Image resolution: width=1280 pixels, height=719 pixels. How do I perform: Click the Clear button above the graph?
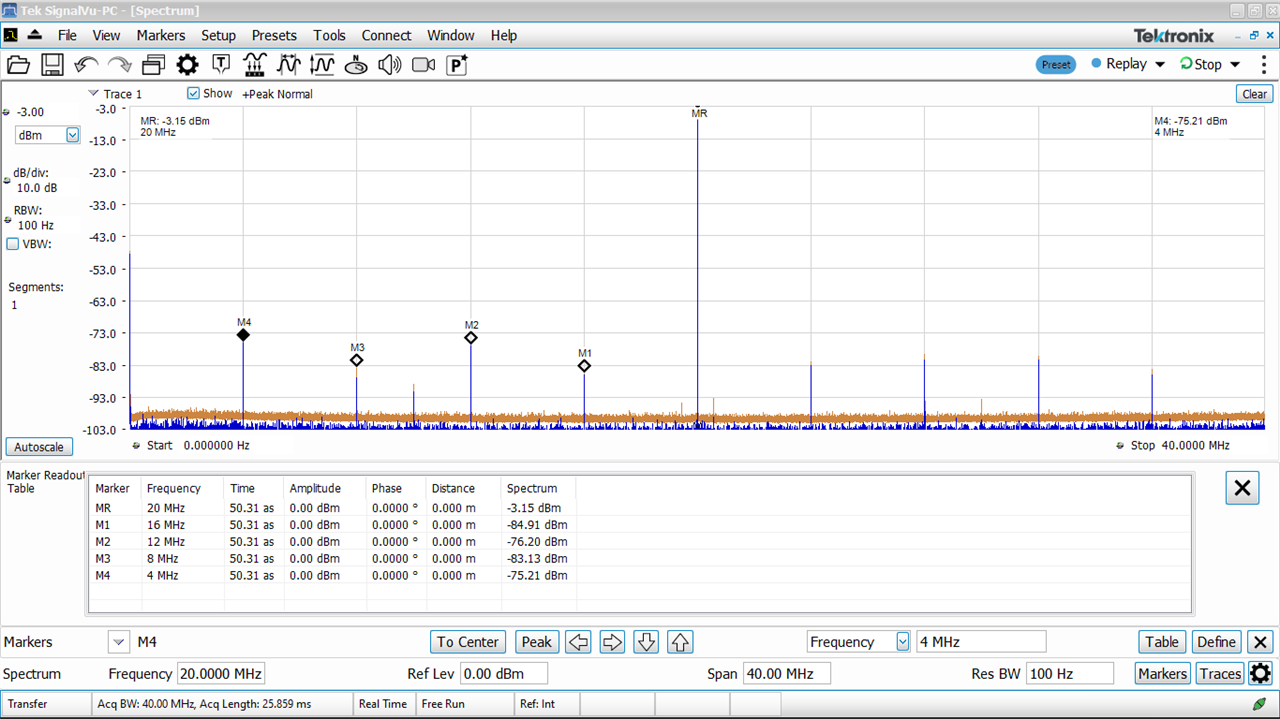point(1254,94)
